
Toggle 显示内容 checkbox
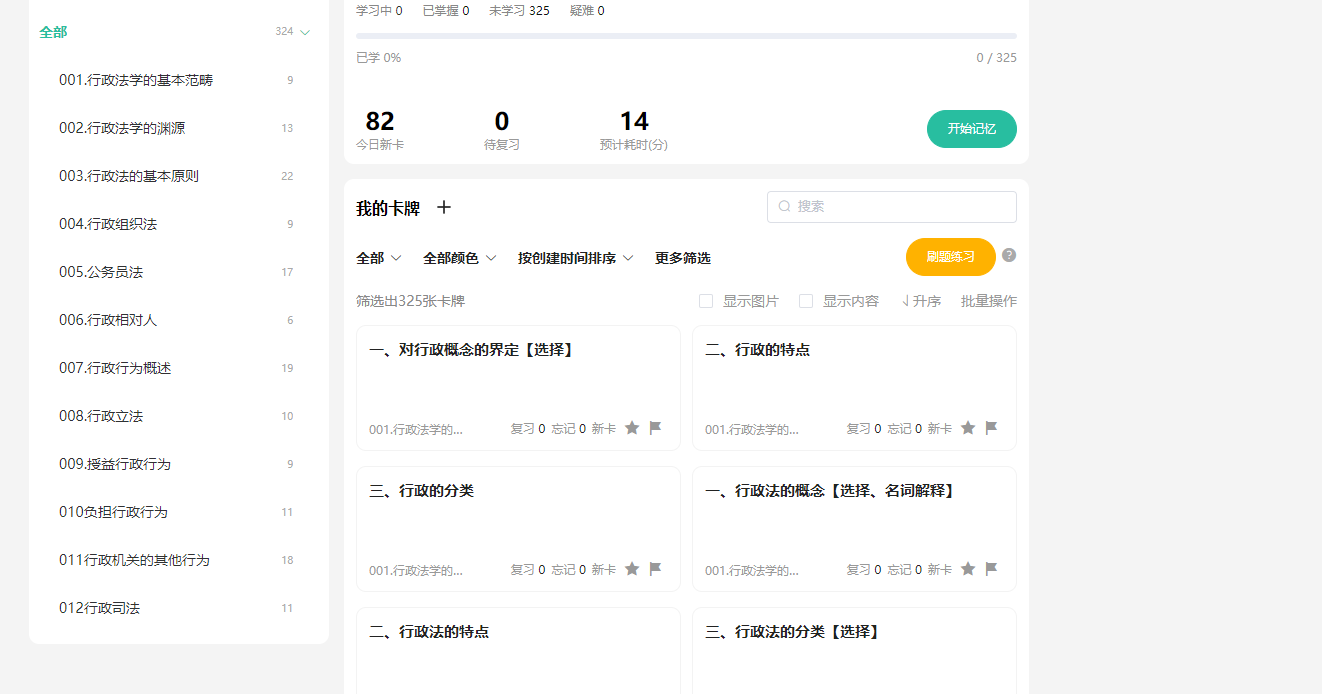[x=806, y=301]
